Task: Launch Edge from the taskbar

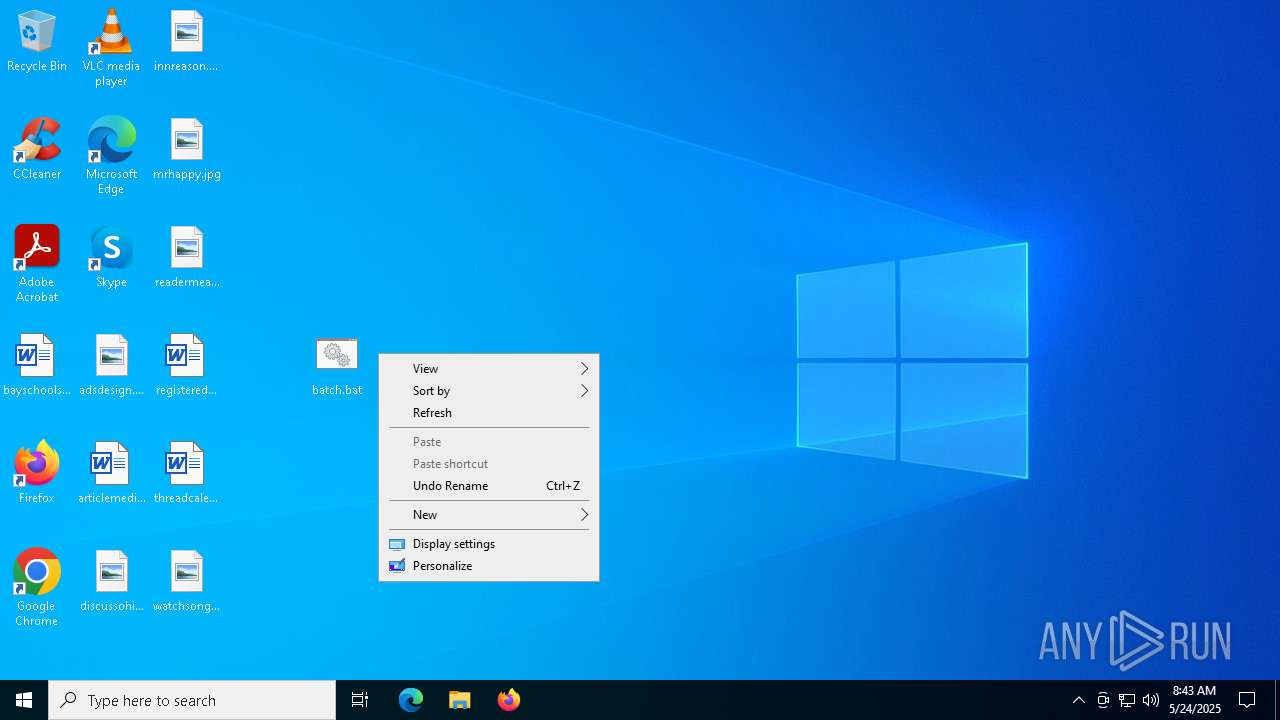Action: (411, 700)
